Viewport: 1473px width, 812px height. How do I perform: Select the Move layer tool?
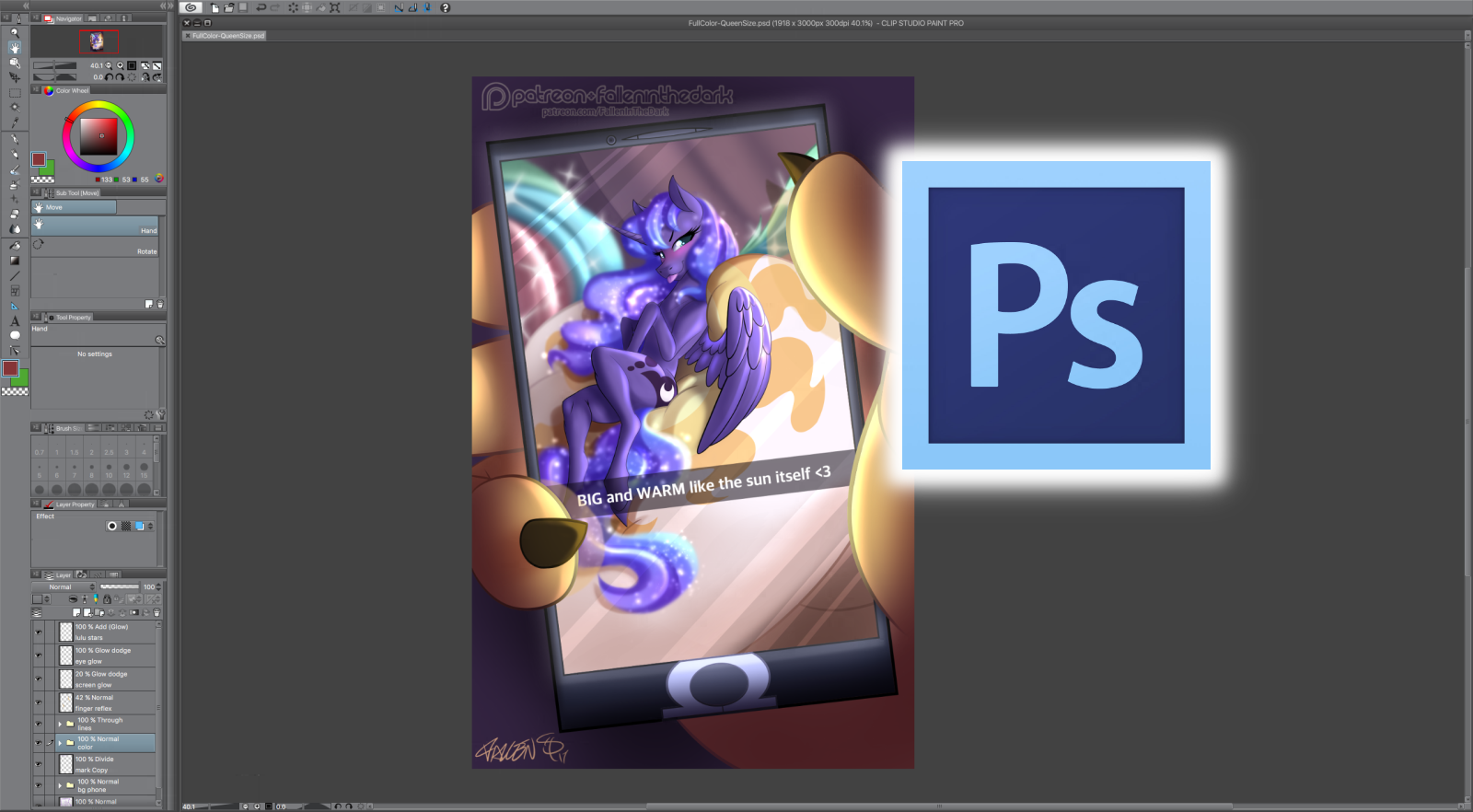point(15,77)
